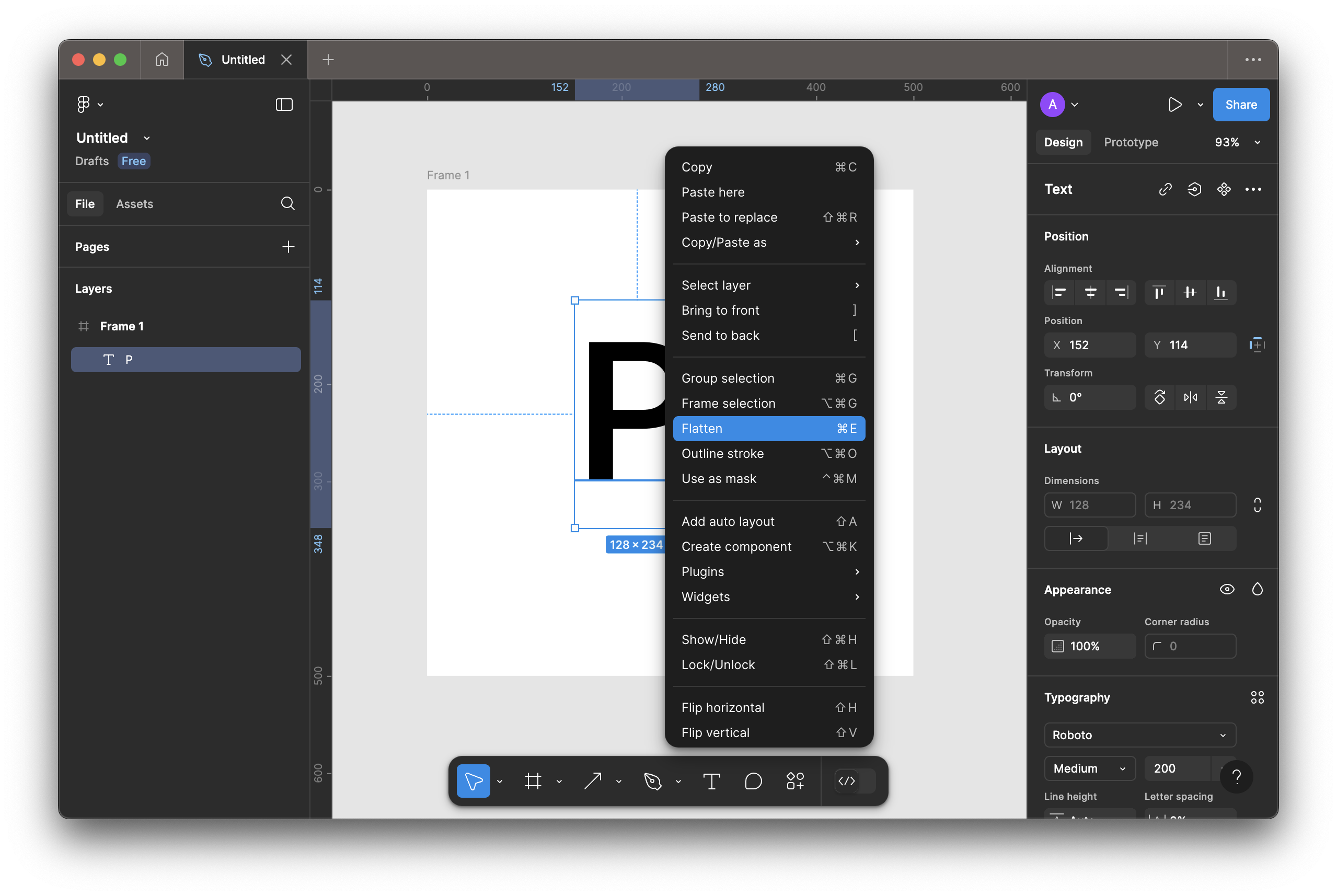Expand Present options chevron
1337x896 pixels.
(x=1200, y=105)
